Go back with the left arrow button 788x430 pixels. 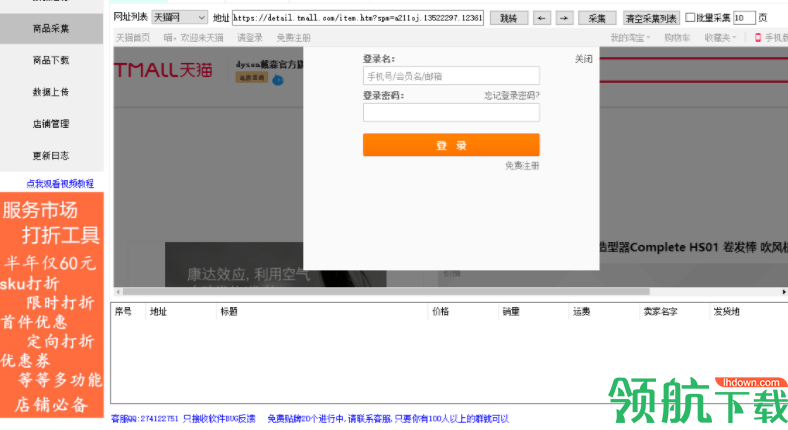[541, 18]
